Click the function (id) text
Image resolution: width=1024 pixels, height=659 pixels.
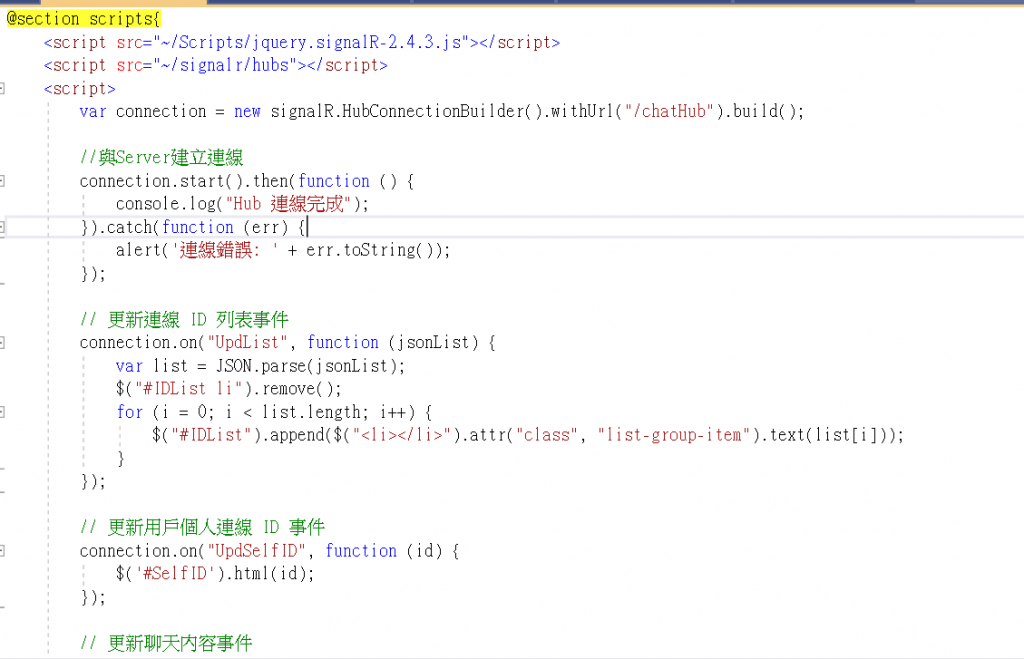(x=383, y=551)
